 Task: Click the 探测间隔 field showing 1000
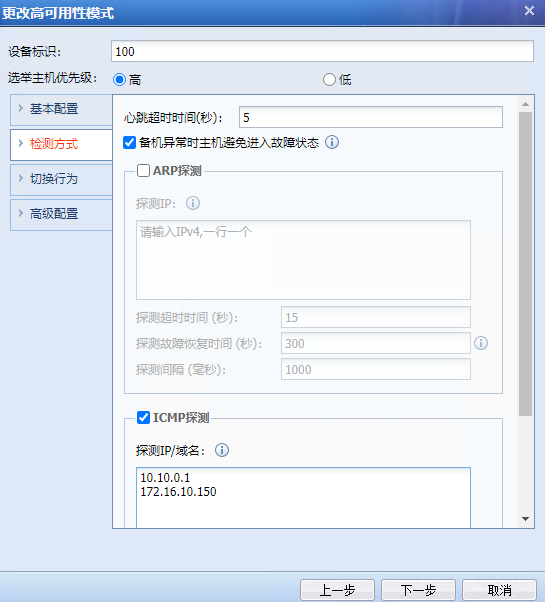click(376, 369)
